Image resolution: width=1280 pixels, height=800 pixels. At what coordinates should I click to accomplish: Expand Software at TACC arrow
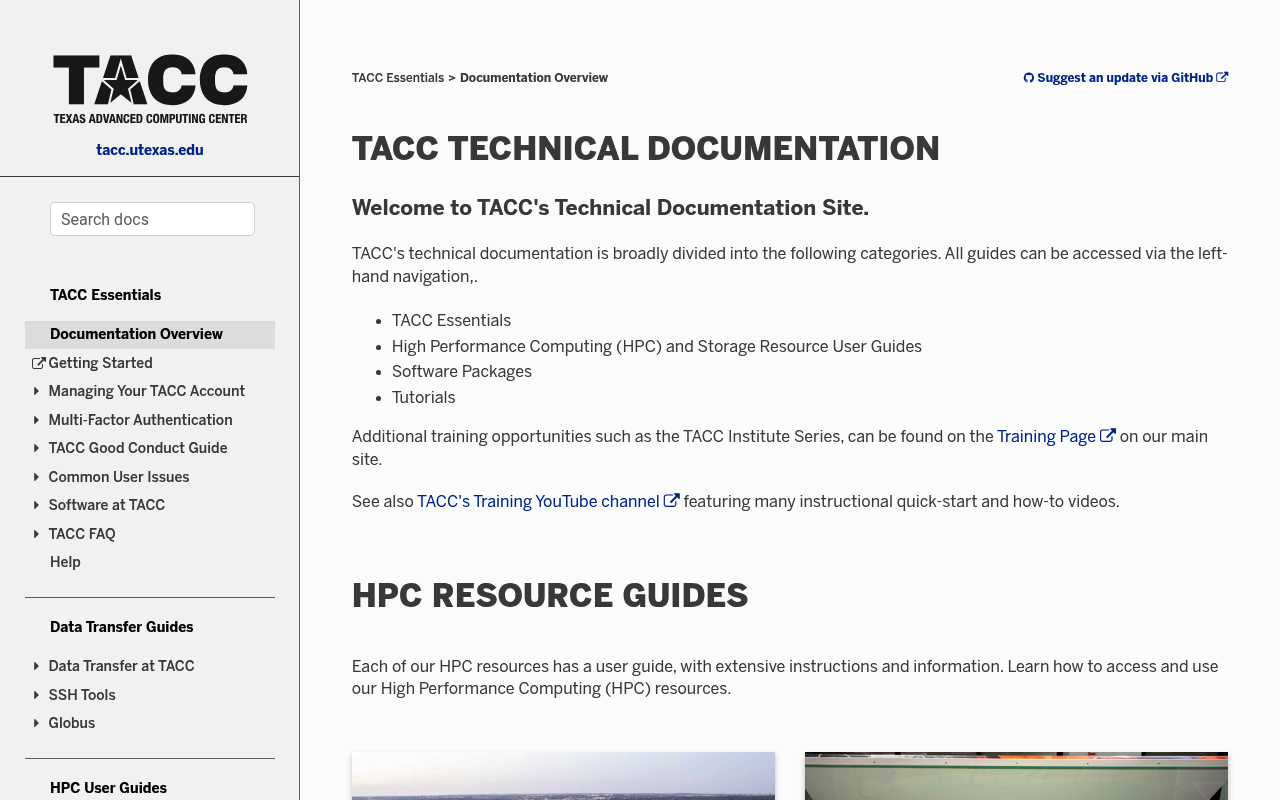[x=37, y=505]
